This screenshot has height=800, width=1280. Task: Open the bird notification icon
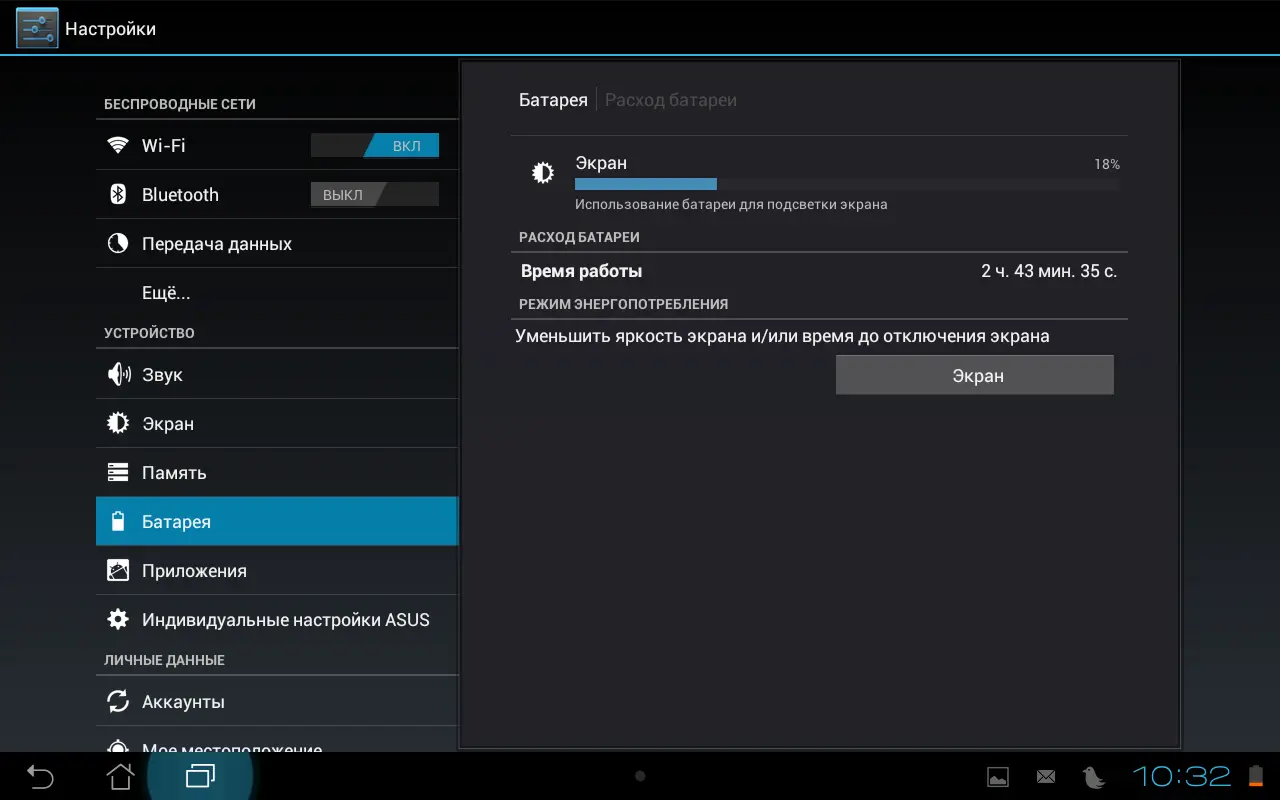tap(1093, 776)
